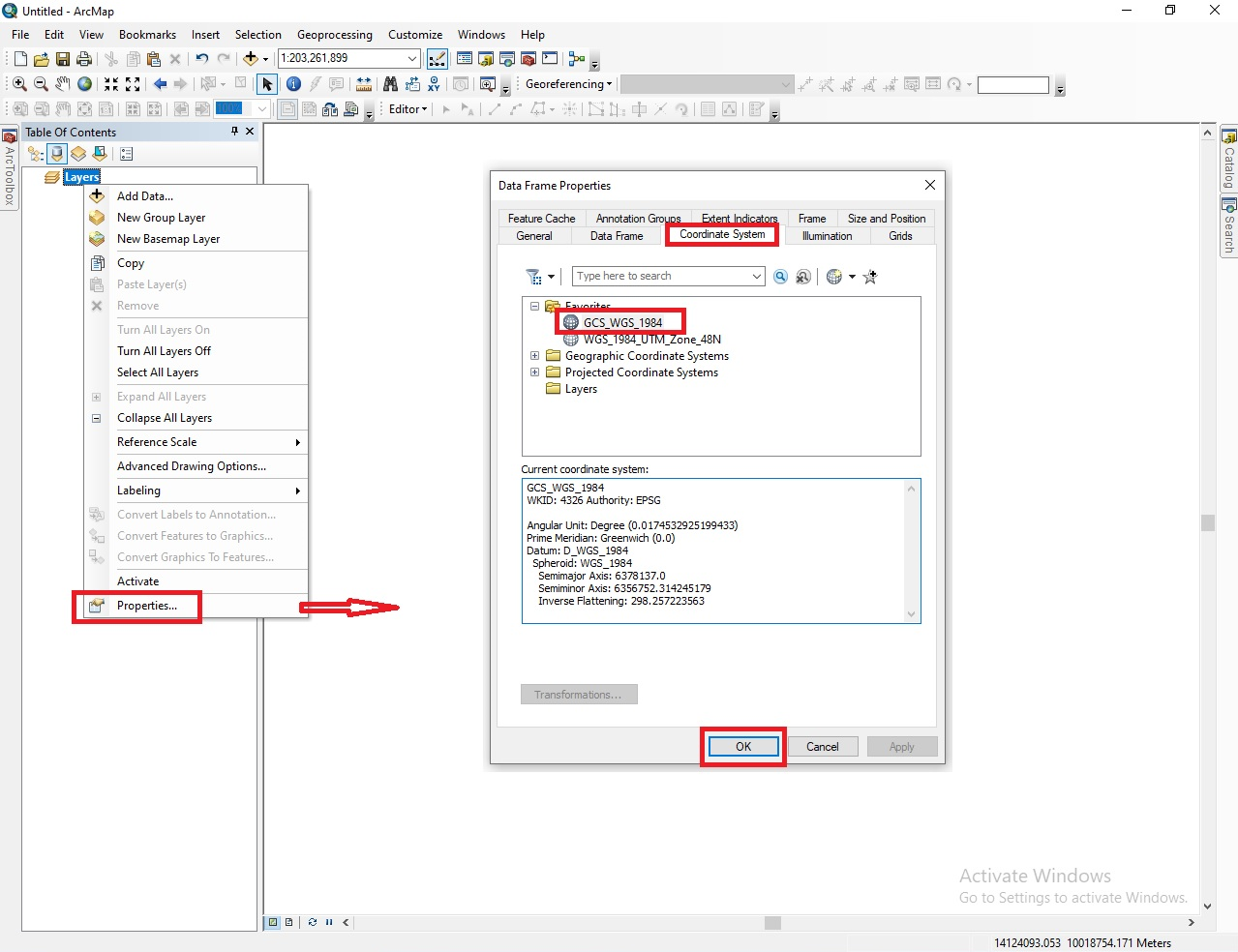The height and width of the screenshot is (952, 1238).
Task: Switch to the Grids tab
Action: coord(900,236)
